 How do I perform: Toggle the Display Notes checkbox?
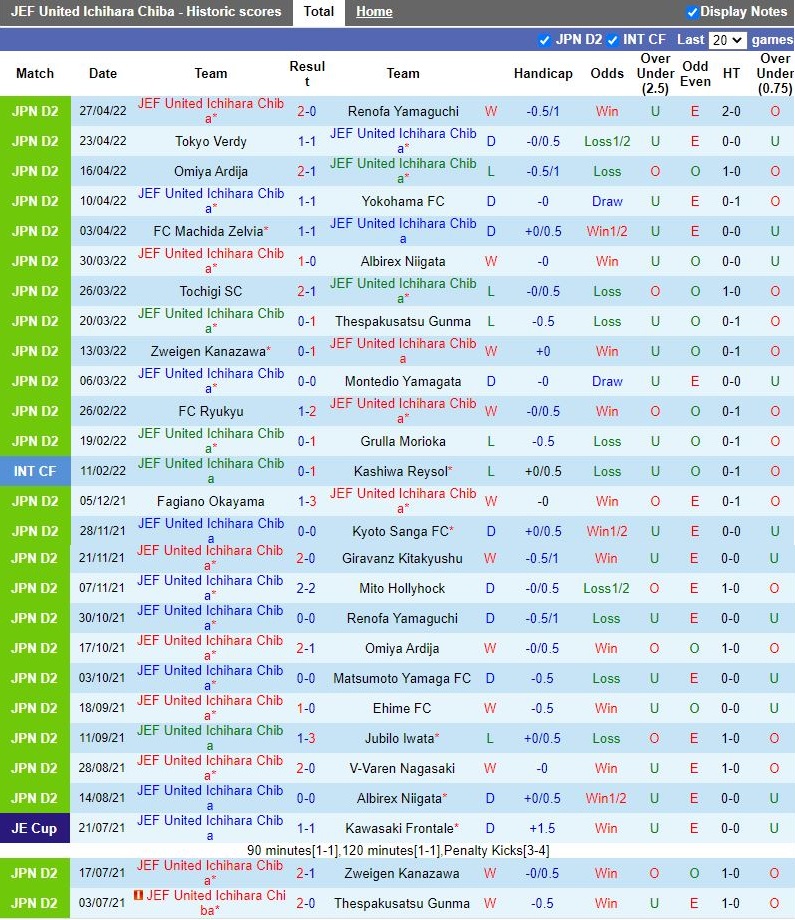tap(692, 12)
